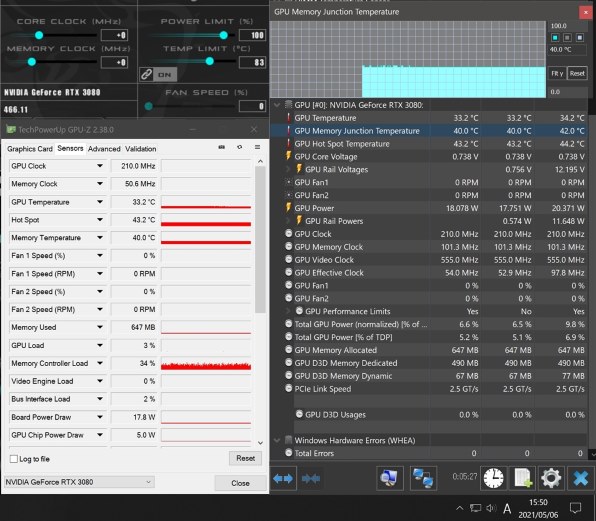Viewport: 596px width, 521px height.
Task: Show hidden taskbar tray icons chevron
Action: pyautogui.click(x=460, y=508)
